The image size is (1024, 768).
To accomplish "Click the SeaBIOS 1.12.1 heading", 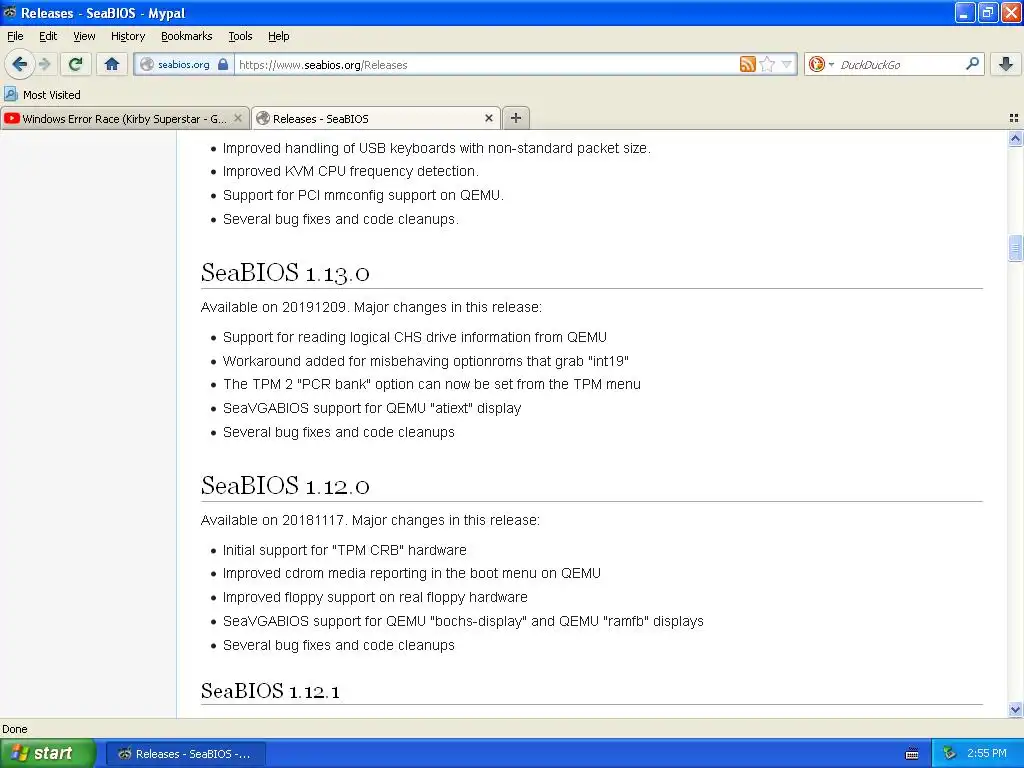I will point(270,691).
